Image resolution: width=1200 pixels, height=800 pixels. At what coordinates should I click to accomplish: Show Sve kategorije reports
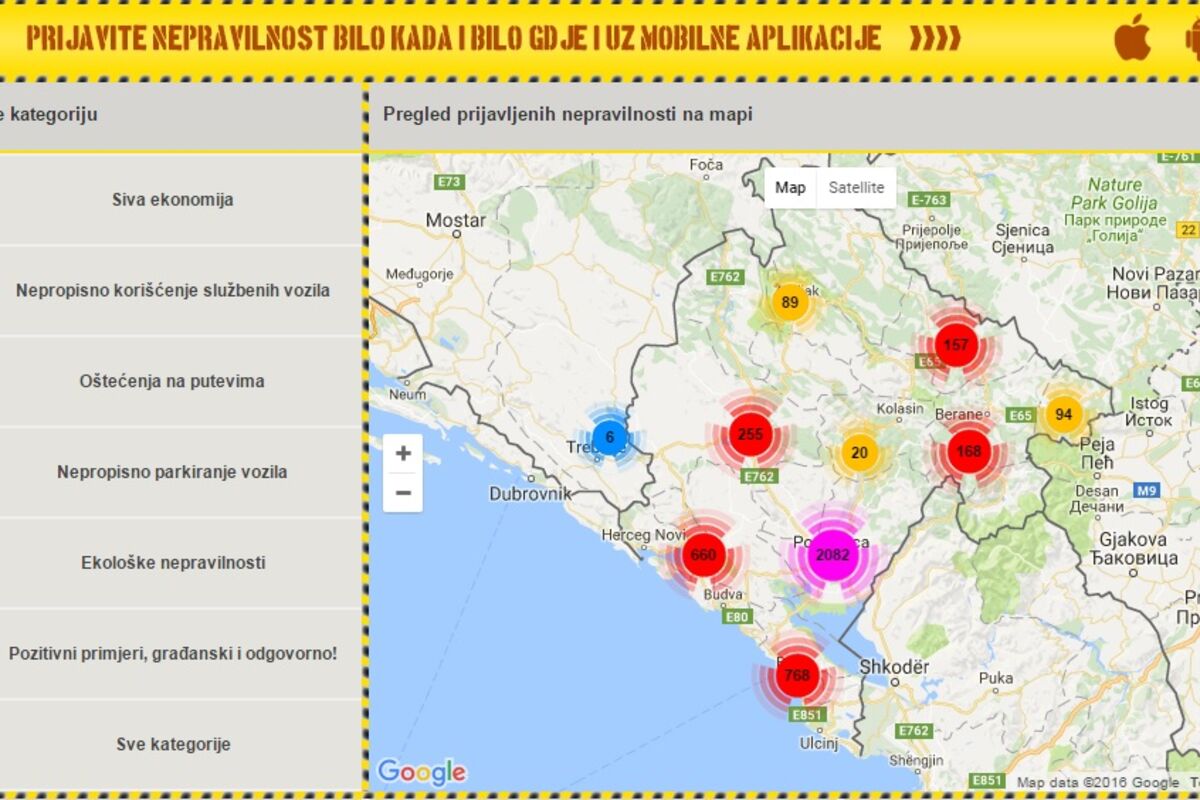point(173,745)
